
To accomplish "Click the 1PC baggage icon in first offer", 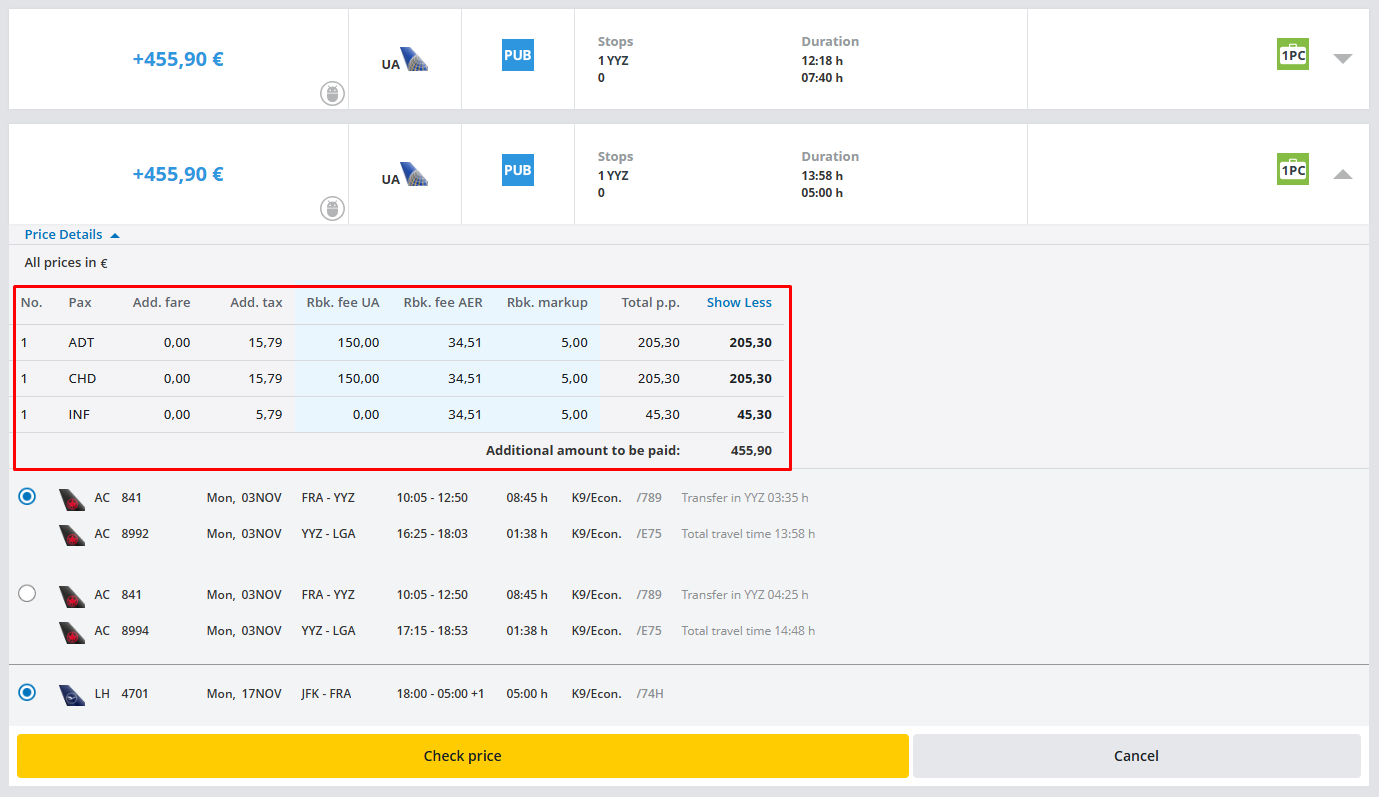I will click(x=1292, y=54).
